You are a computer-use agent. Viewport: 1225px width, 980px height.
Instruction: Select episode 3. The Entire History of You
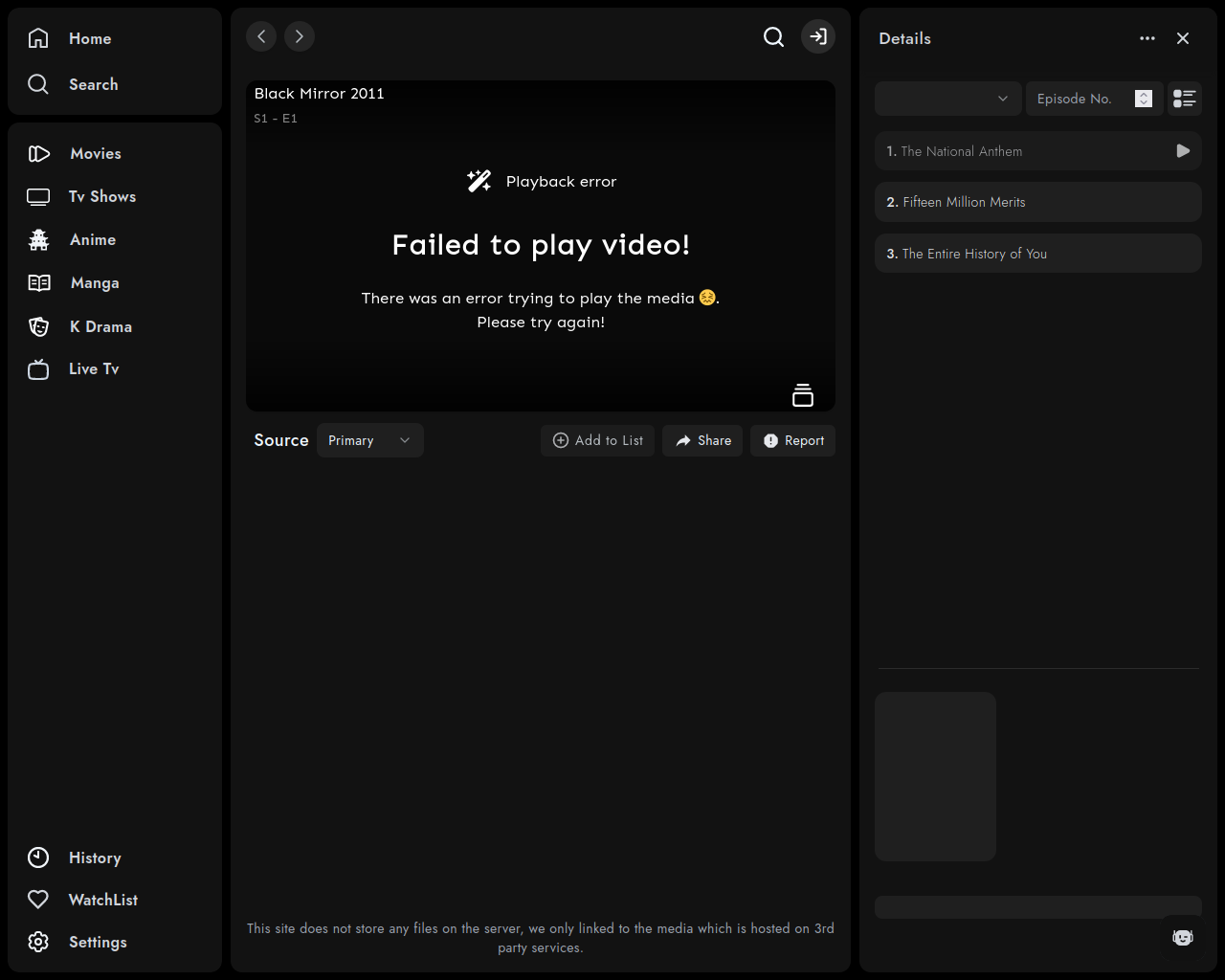click(x=1038, y=254)
